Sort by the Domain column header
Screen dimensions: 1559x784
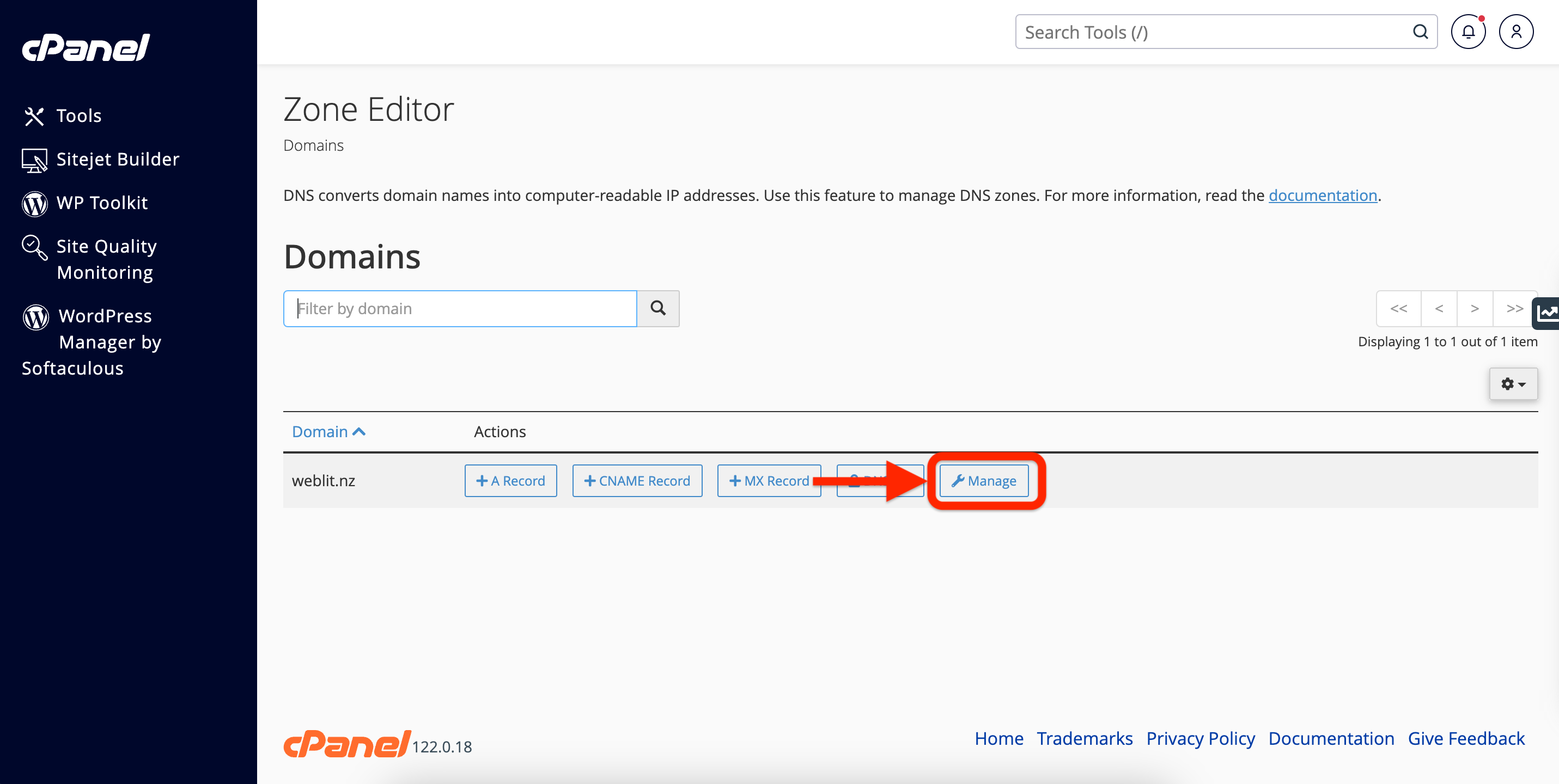[328, 431]
